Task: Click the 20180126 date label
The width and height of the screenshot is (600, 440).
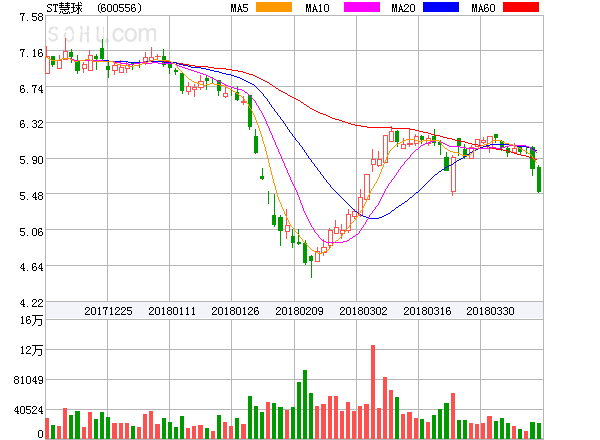Action: point(235,311)
